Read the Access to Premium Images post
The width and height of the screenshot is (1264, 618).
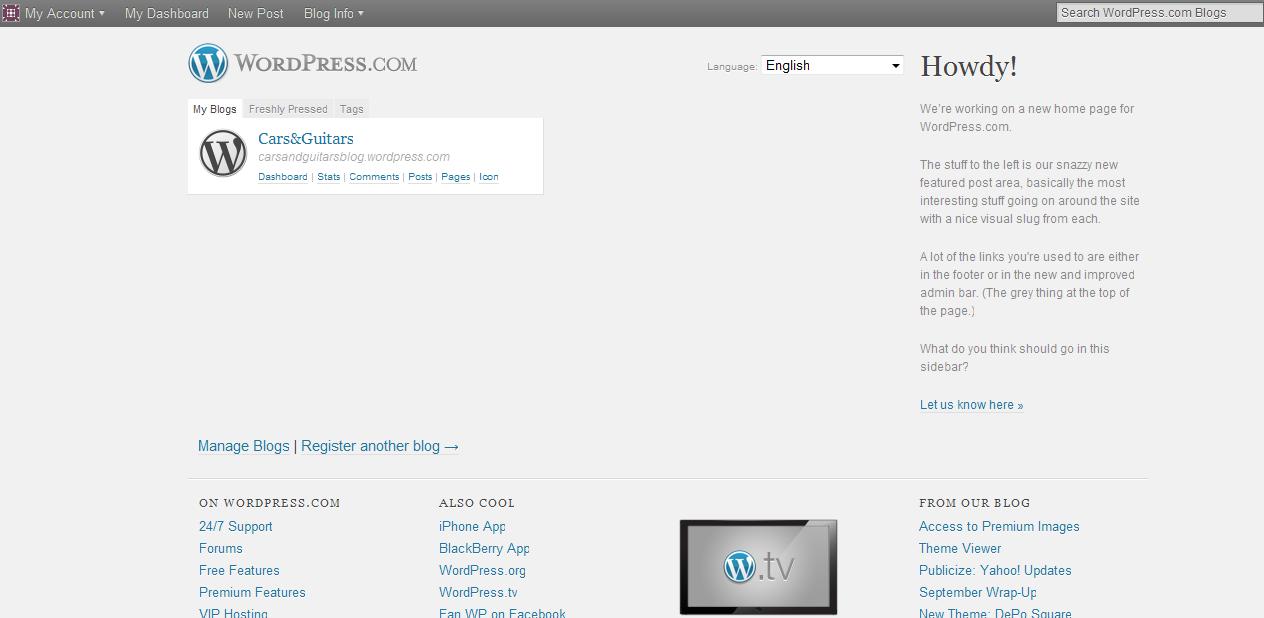(999, 526)
